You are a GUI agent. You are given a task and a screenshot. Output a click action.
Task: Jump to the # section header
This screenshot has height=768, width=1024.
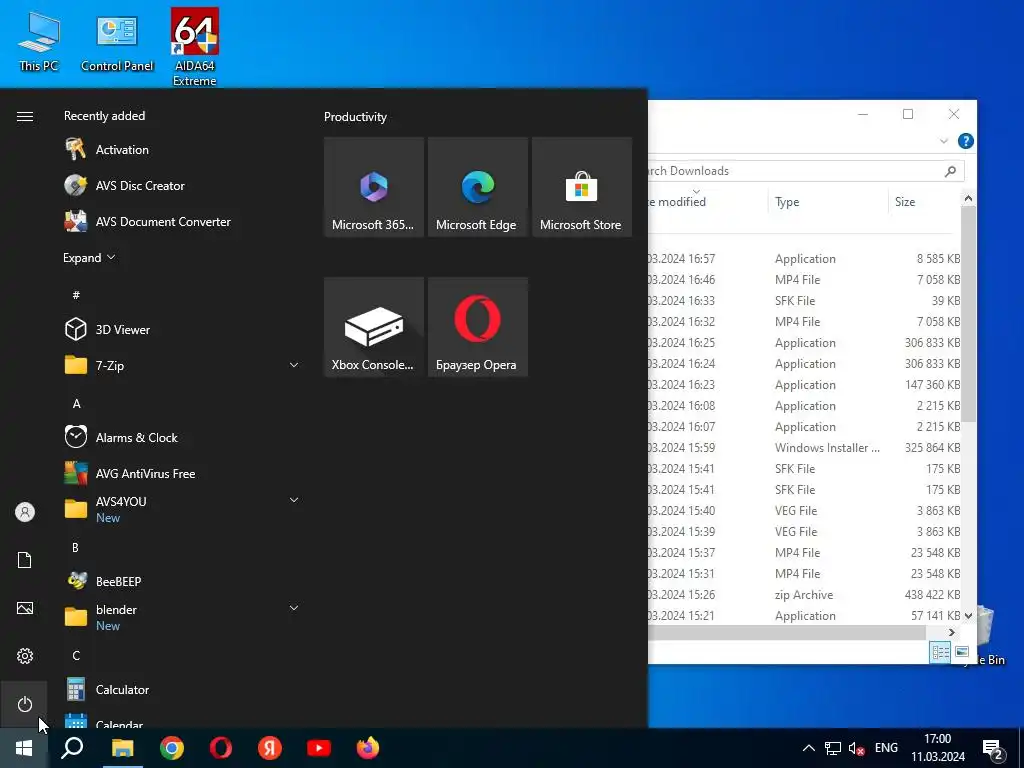click(76, 295)
